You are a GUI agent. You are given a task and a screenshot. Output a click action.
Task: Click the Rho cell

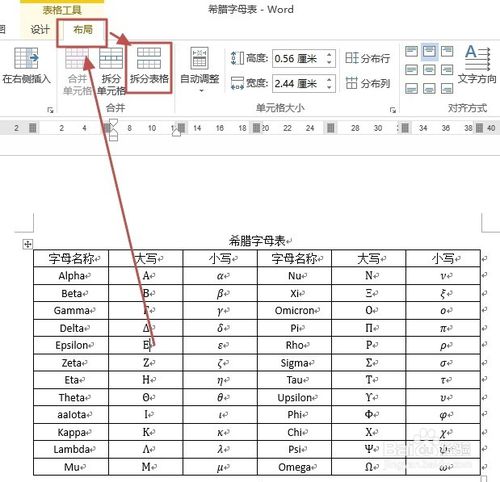(x=295, y=346)
